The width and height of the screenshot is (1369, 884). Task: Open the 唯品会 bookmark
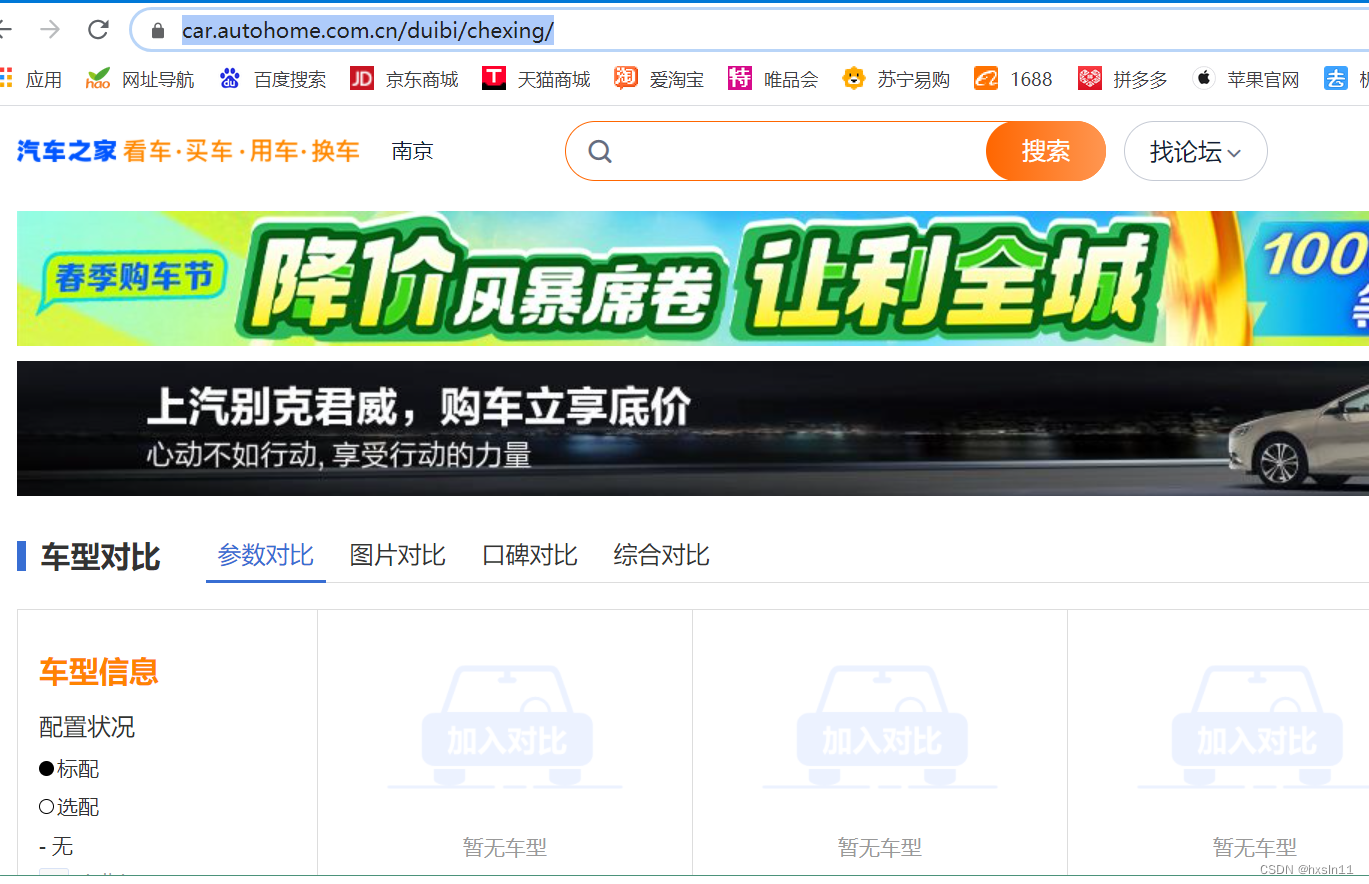click(773, 79)
